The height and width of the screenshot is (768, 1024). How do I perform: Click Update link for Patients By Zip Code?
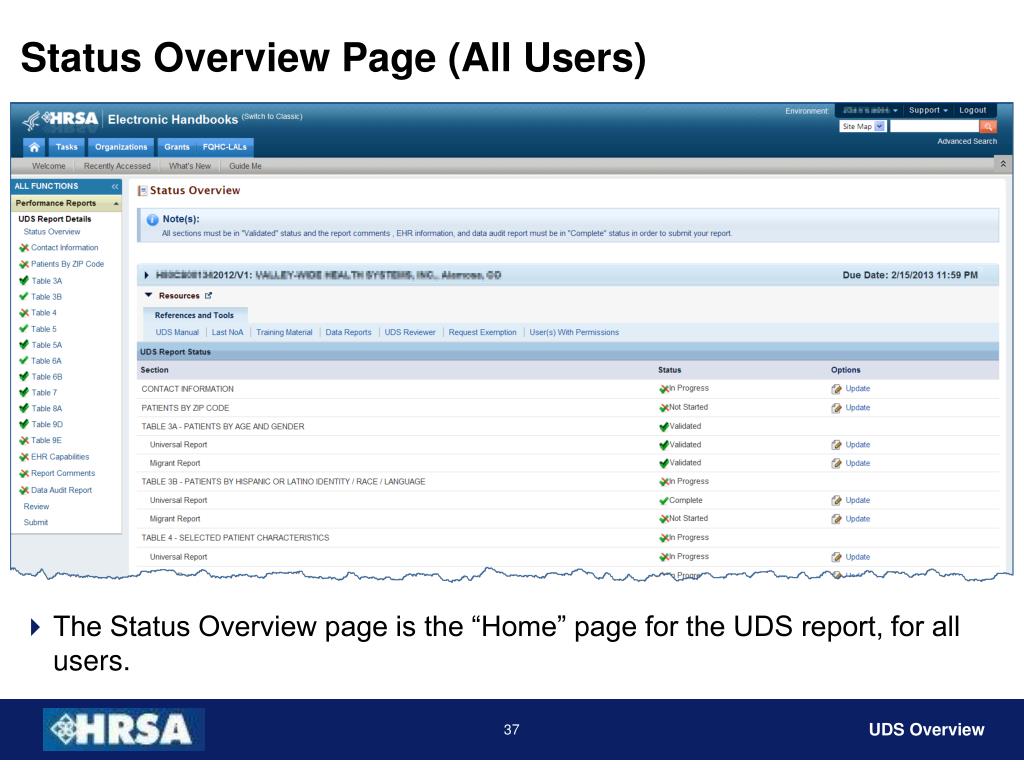pos(857,408)
